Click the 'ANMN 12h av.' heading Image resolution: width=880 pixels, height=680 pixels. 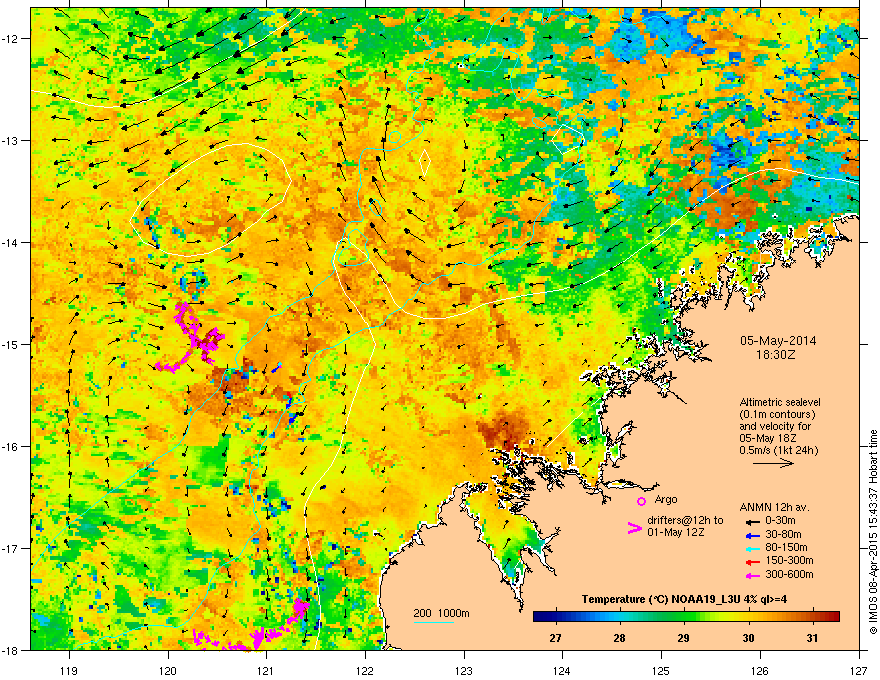774,507
